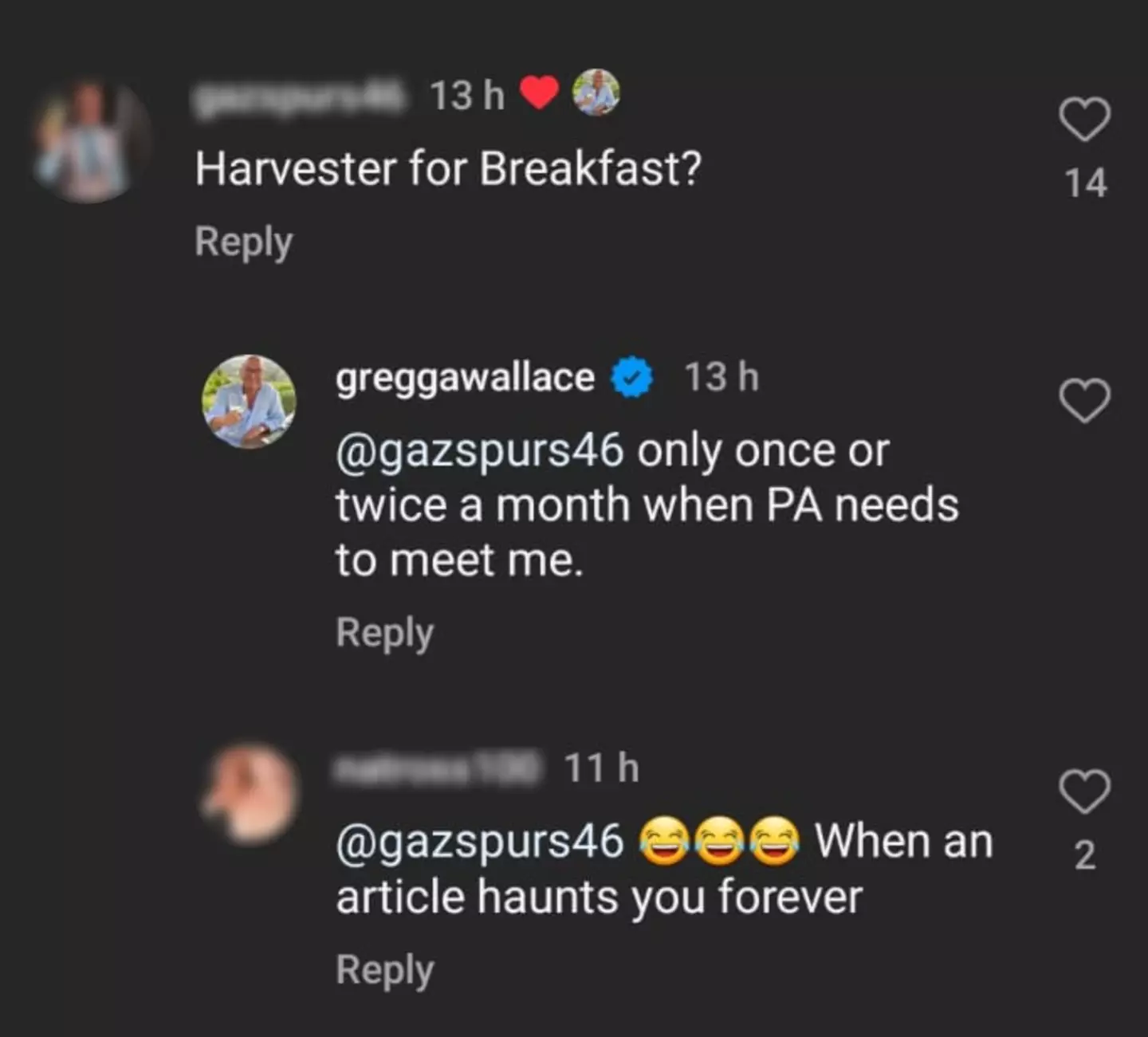Reply to greggawallace's comment
Screen dimensions: 1148x1037
pos(385,631)
